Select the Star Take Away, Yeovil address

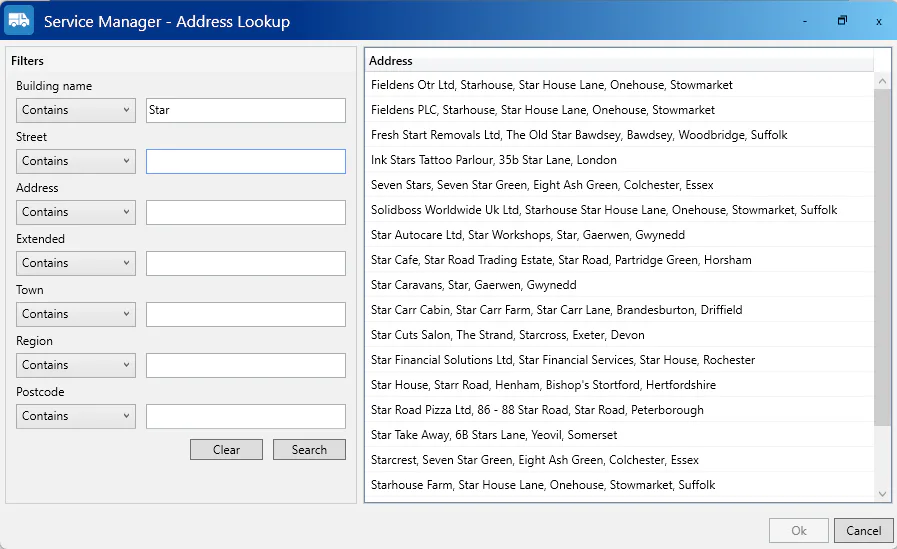(620, 435)
